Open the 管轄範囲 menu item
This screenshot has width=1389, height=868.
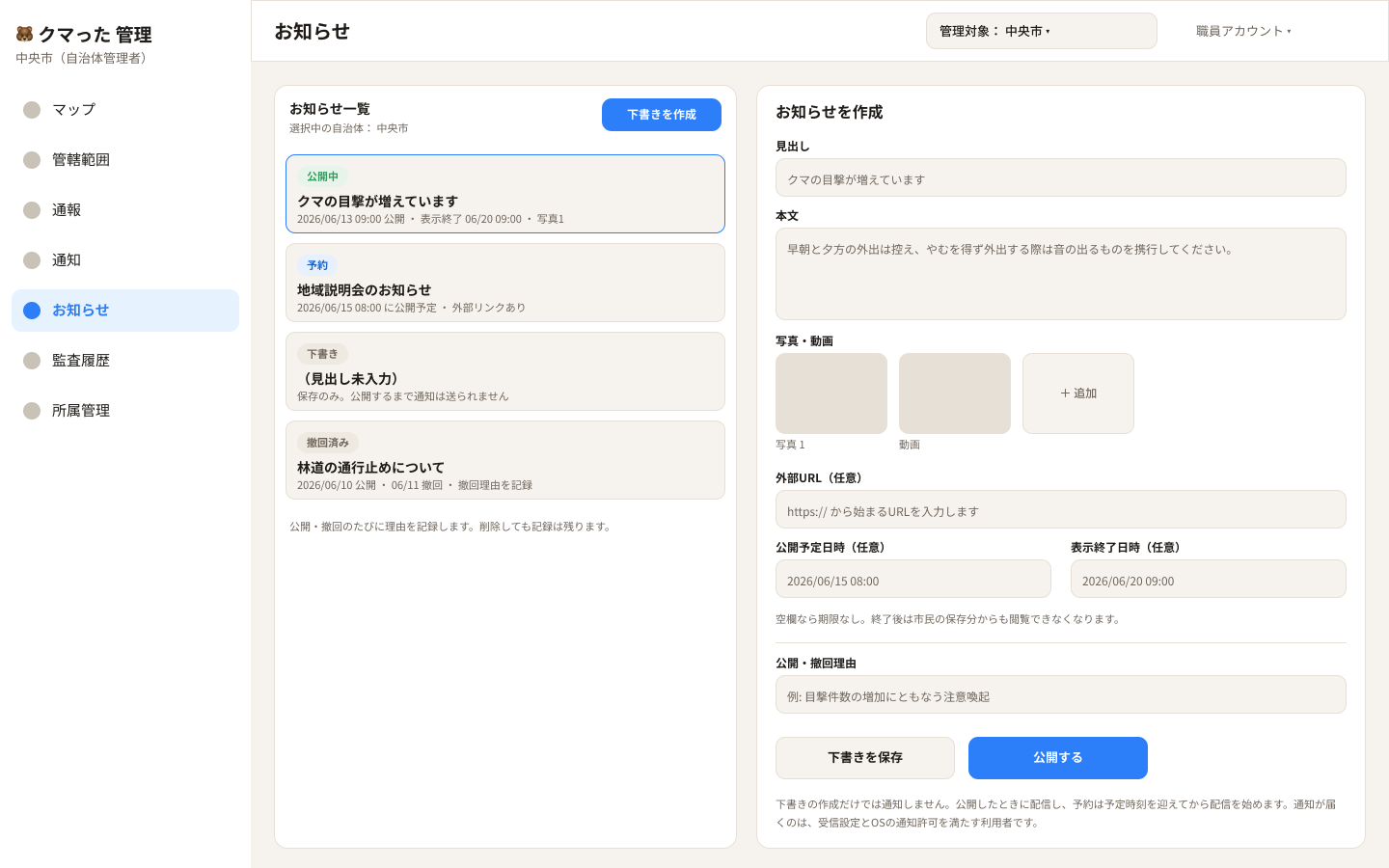pyautogui.click(x=125, y=160)
